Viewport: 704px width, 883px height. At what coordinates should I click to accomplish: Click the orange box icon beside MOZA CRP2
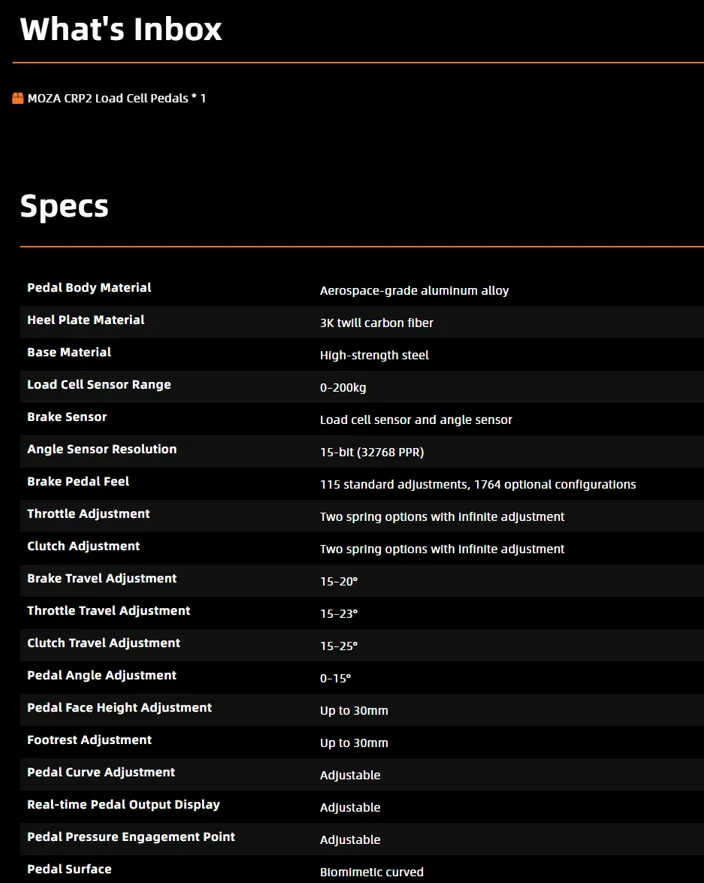18,98
